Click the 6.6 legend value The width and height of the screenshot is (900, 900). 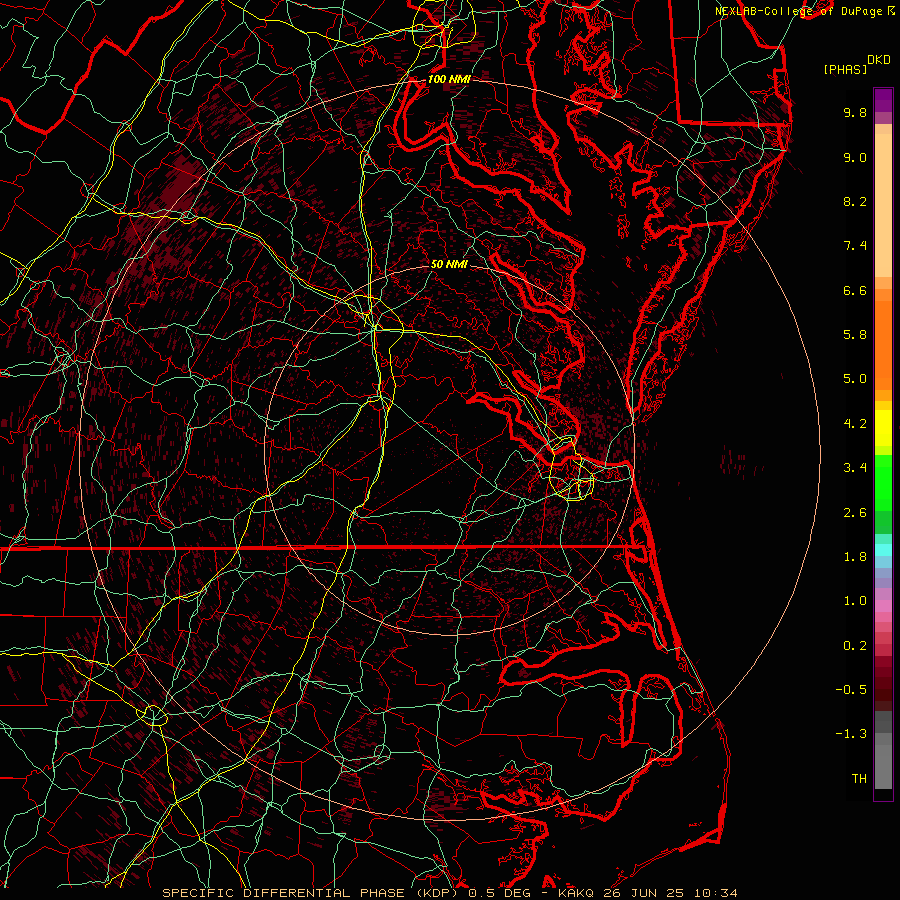click(855, 290)
